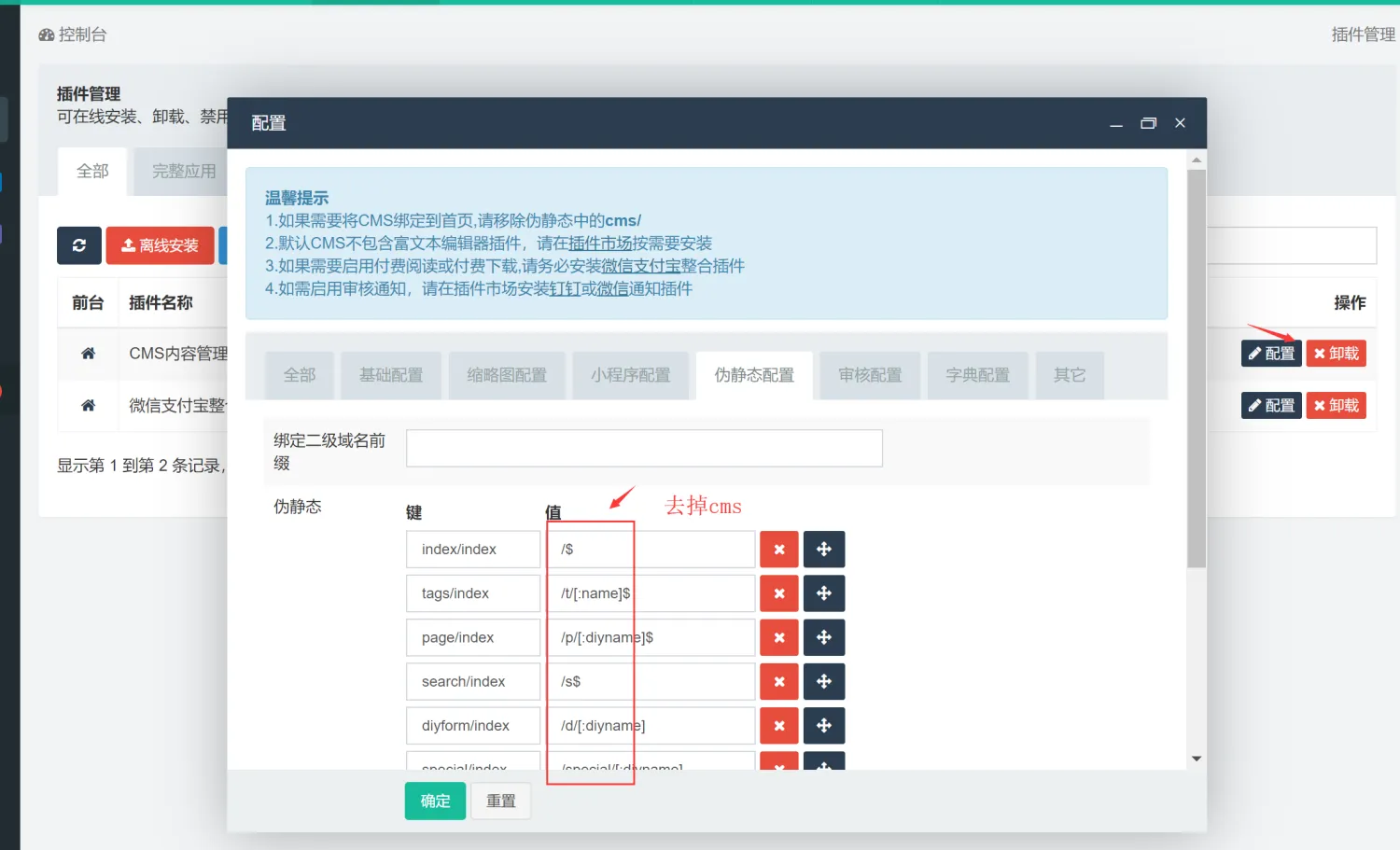Click the dialog scrollbar down arrow

coord(1197,759)
